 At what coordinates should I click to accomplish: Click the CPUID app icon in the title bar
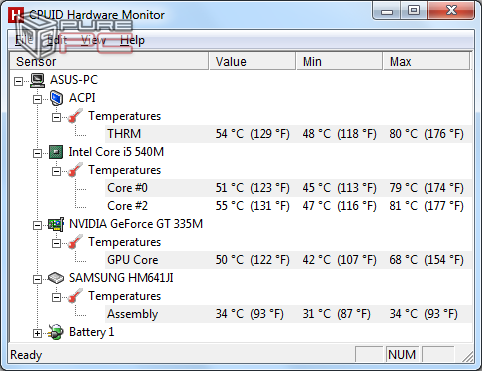pyautogui.click(x=16, y=15)
